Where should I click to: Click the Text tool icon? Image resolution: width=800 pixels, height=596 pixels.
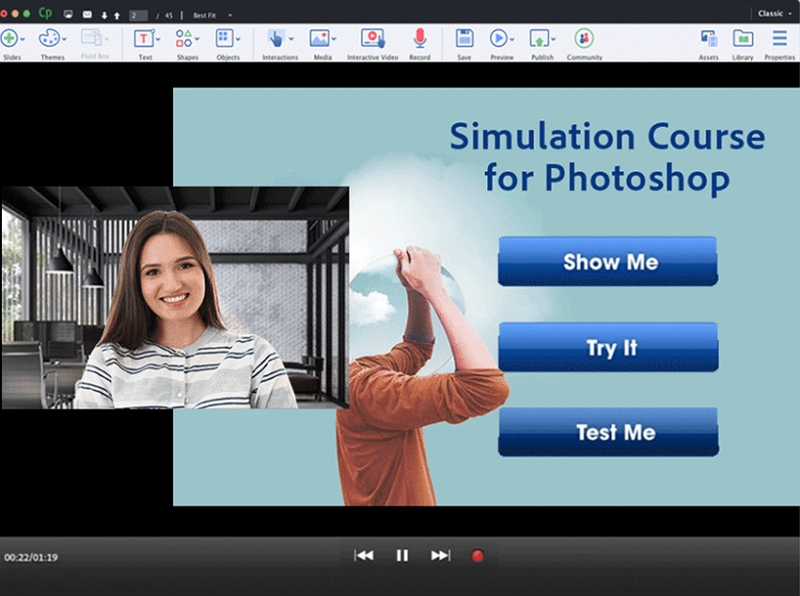pyautogui.click(x=144, y=38)
